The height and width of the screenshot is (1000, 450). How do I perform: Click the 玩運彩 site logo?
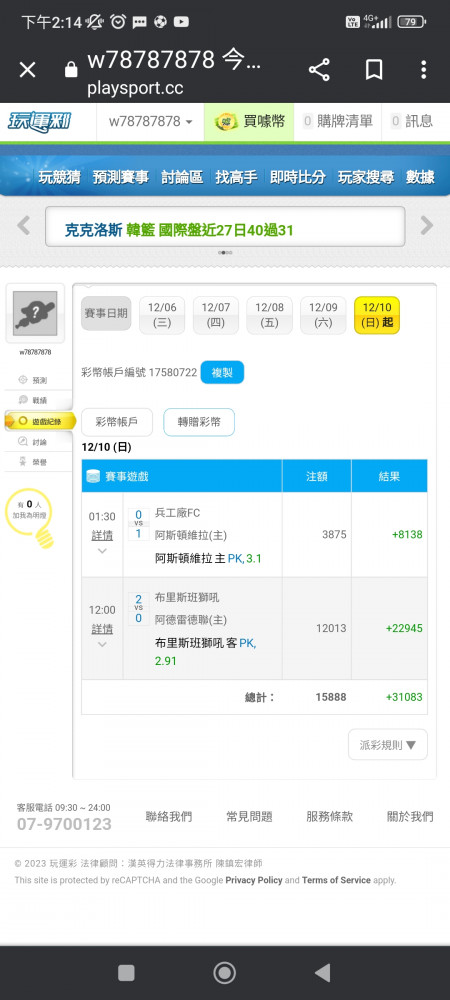click(40, 121)
